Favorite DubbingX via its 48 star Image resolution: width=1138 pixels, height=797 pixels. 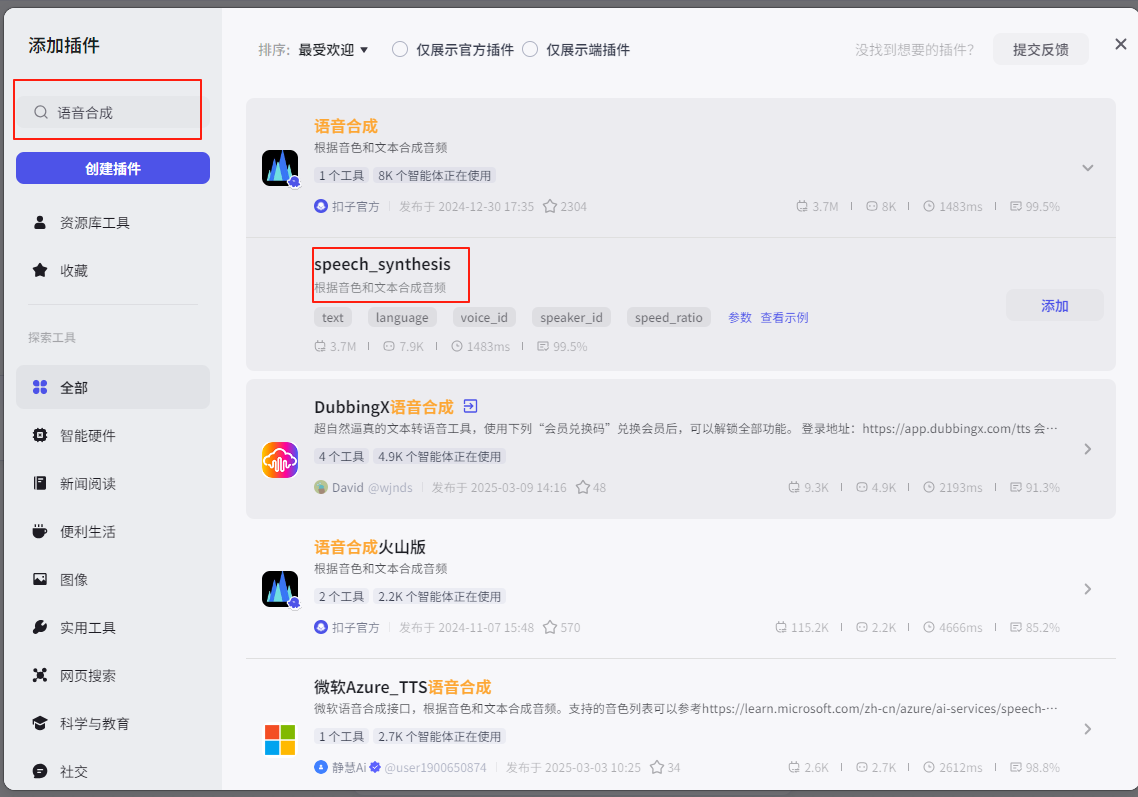point(583,487)
